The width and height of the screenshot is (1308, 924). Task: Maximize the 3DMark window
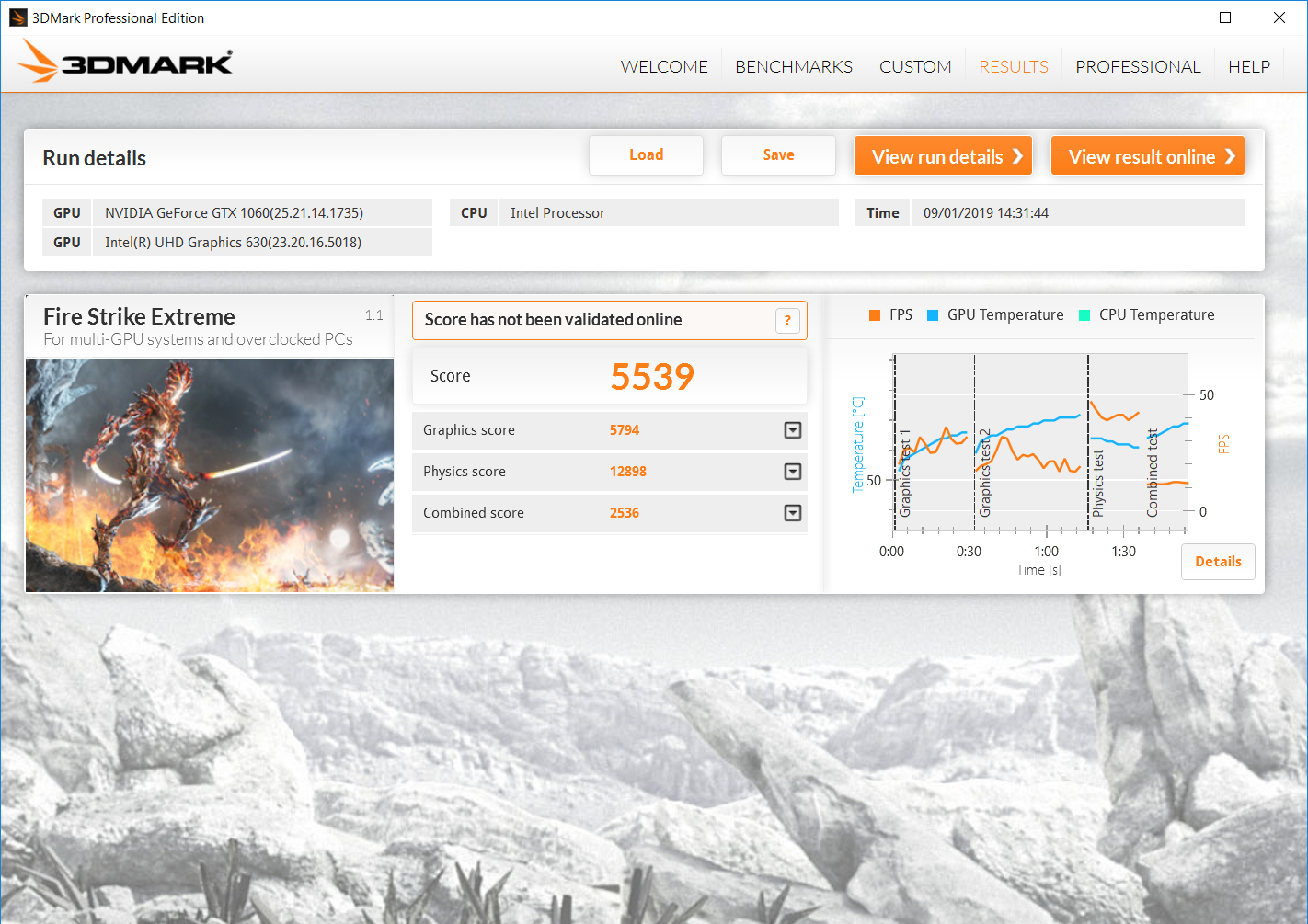[1225, 17]
